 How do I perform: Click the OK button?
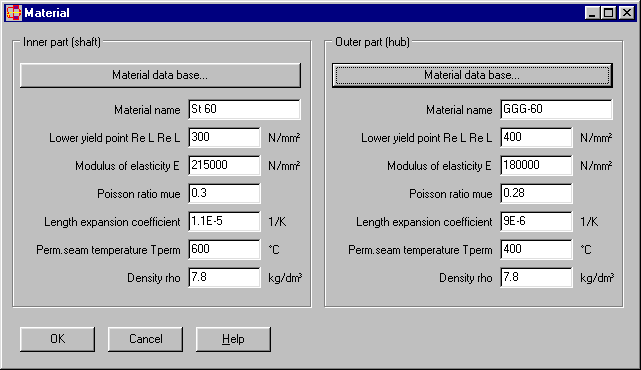pyautogui.click(x=57, y=339)
